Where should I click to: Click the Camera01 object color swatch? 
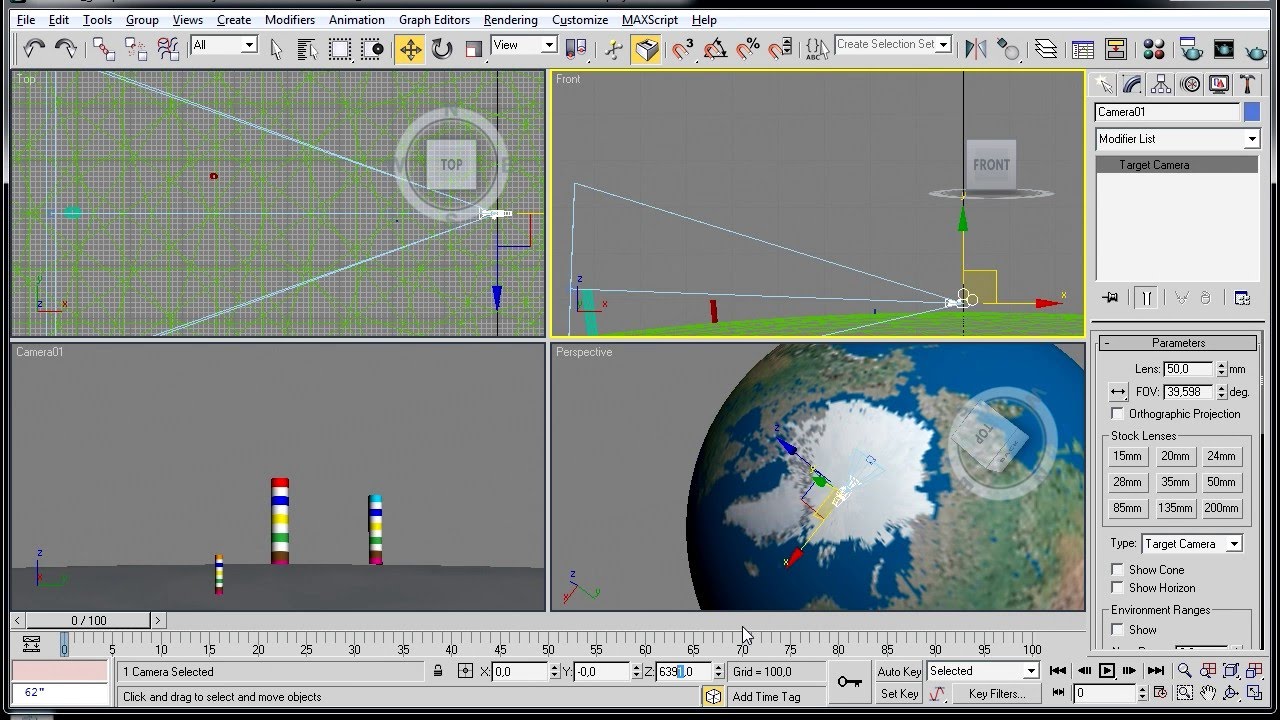pyautogui.click(x=1251, y=112)
